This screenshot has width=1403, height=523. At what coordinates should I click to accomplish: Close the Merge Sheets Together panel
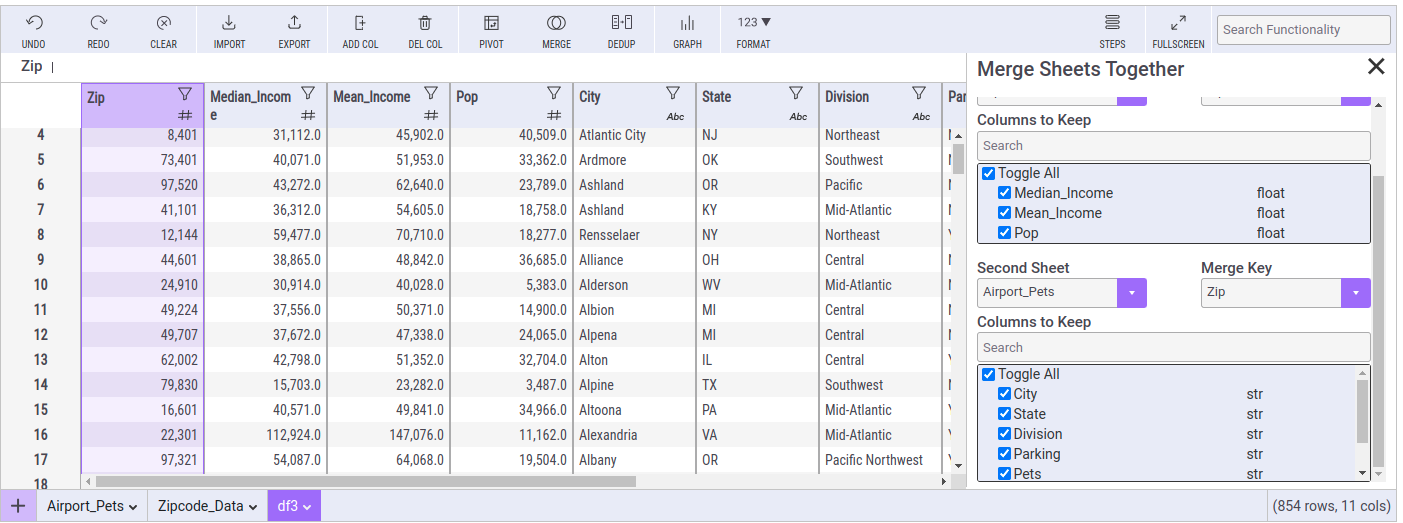1376,67
